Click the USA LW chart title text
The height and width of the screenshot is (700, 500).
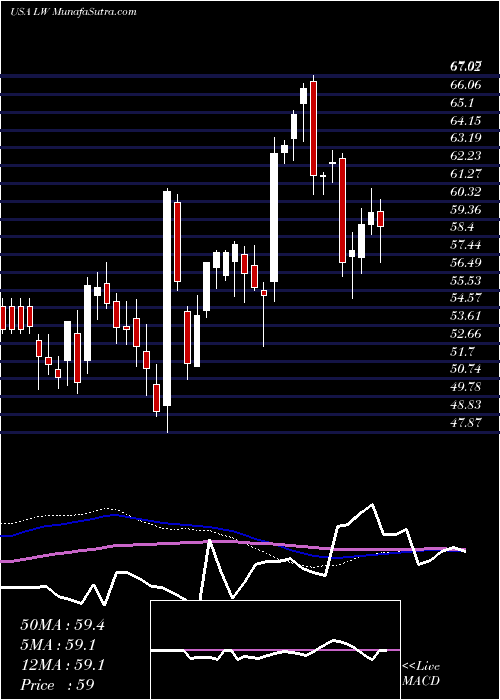coord(73,11)
